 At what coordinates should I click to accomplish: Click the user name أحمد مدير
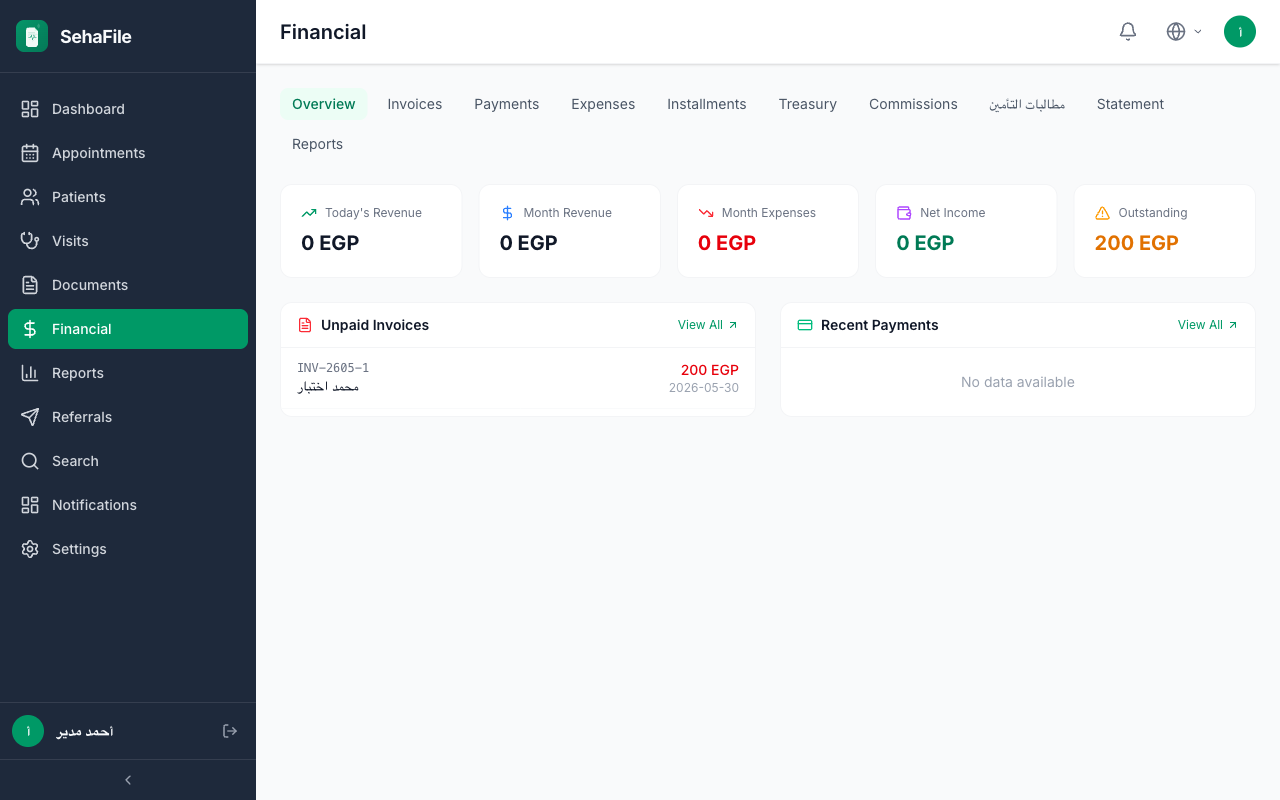tap(85, 731)
